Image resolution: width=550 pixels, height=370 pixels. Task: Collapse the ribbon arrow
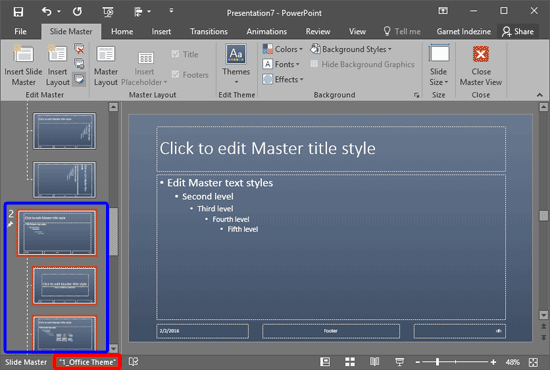539,95
